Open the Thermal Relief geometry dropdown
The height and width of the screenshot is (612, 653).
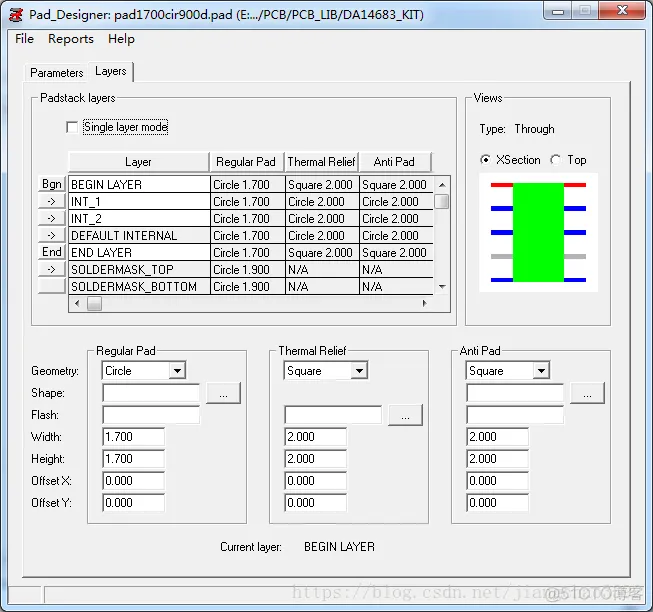[359, 371]
